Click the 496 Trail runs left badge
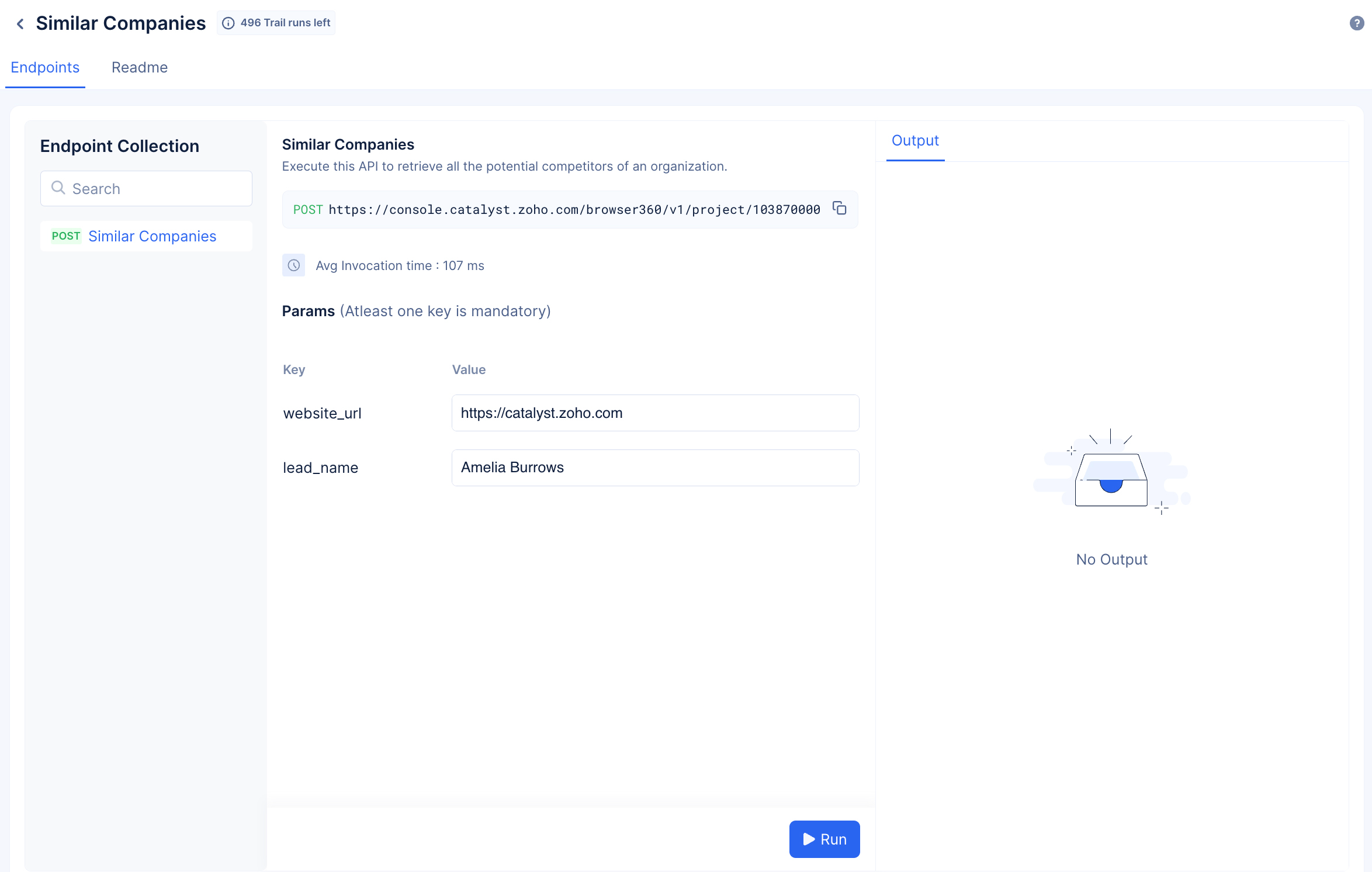The image size is (1372, 872). pyautogui.click(x=276, y=23)
